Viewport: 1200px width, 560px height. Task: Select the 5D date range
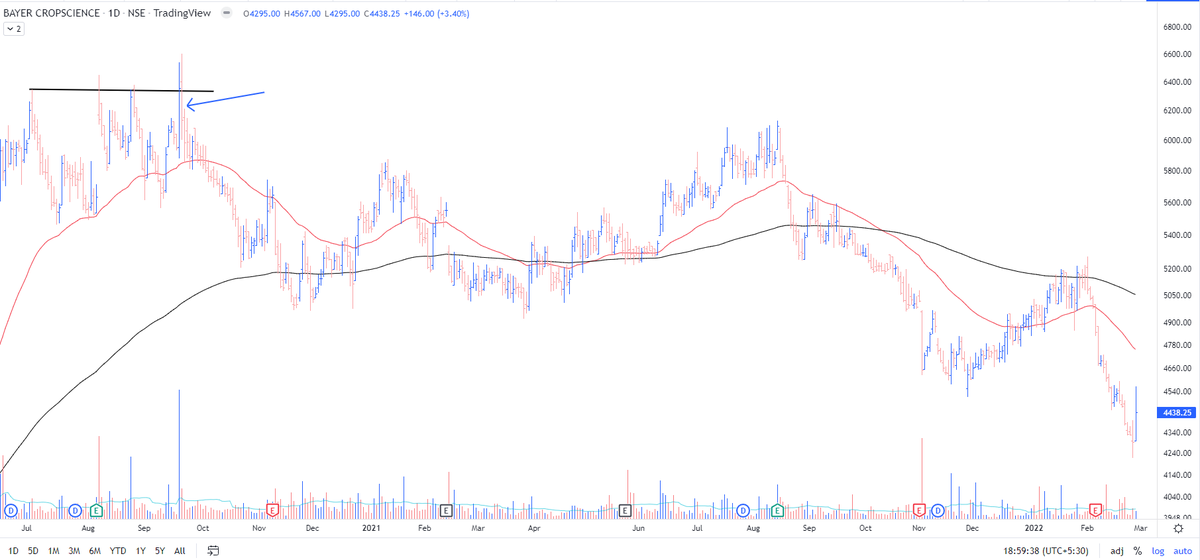point(33,550)
